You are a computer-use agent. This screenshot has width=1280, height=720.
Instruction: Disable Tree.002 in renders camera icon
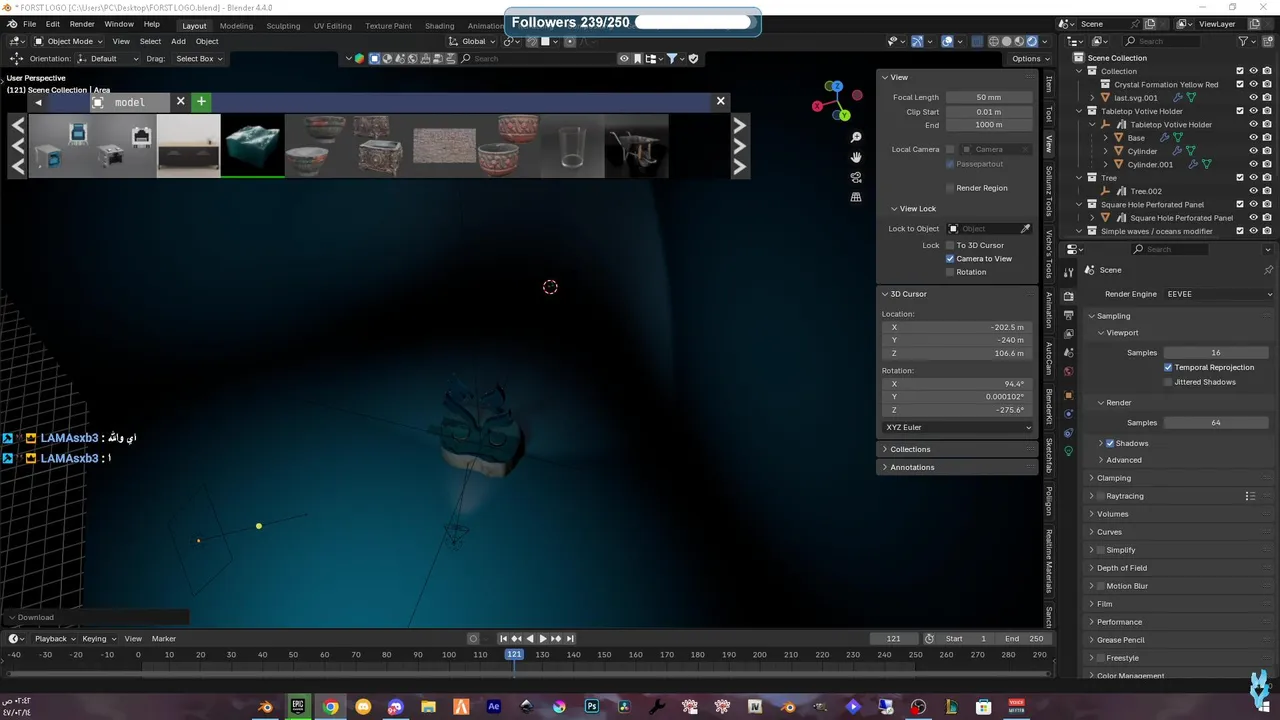(1267, 191)
